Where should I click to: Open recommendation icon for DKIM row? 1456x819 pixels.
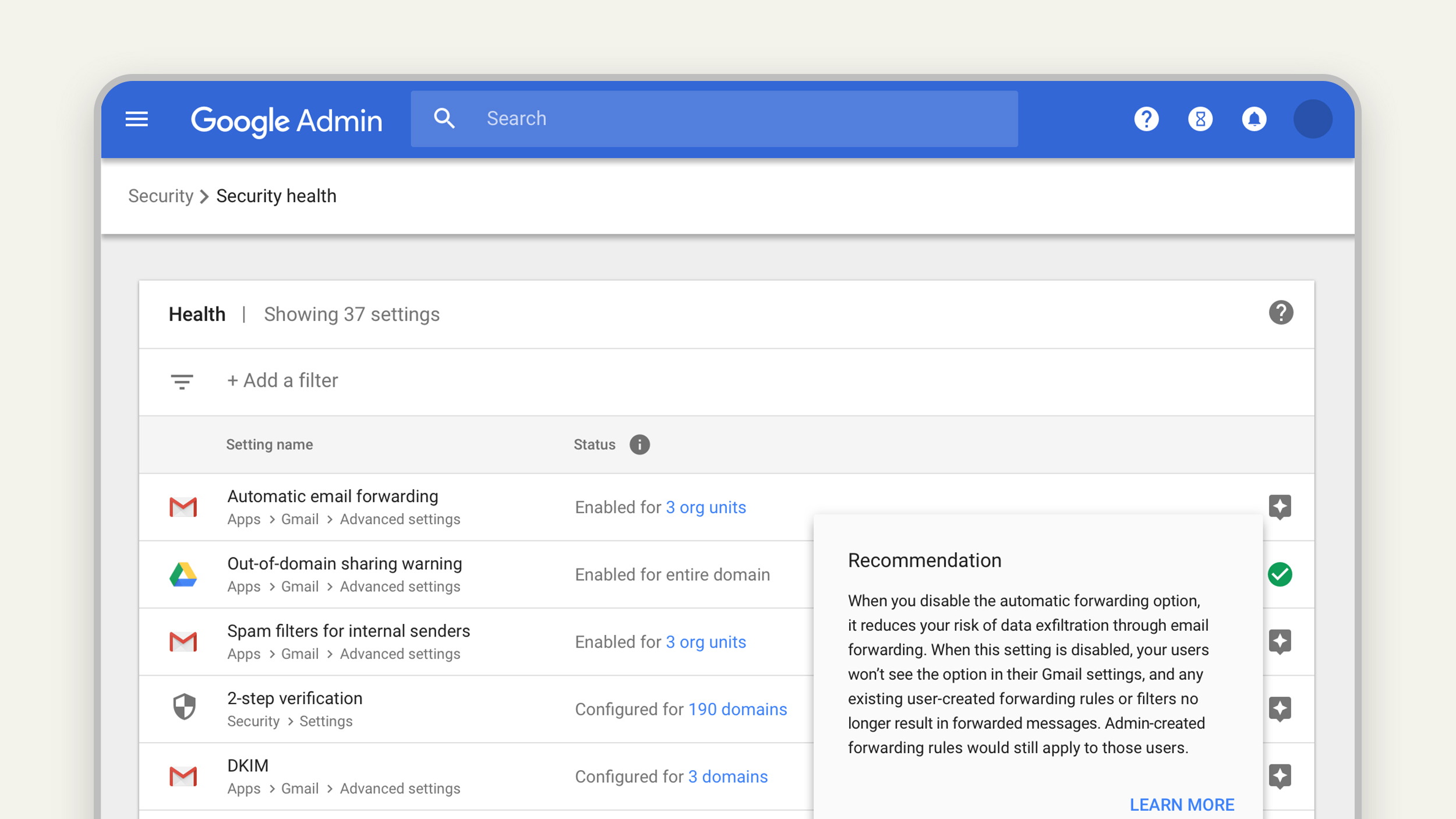(1280, 776)
